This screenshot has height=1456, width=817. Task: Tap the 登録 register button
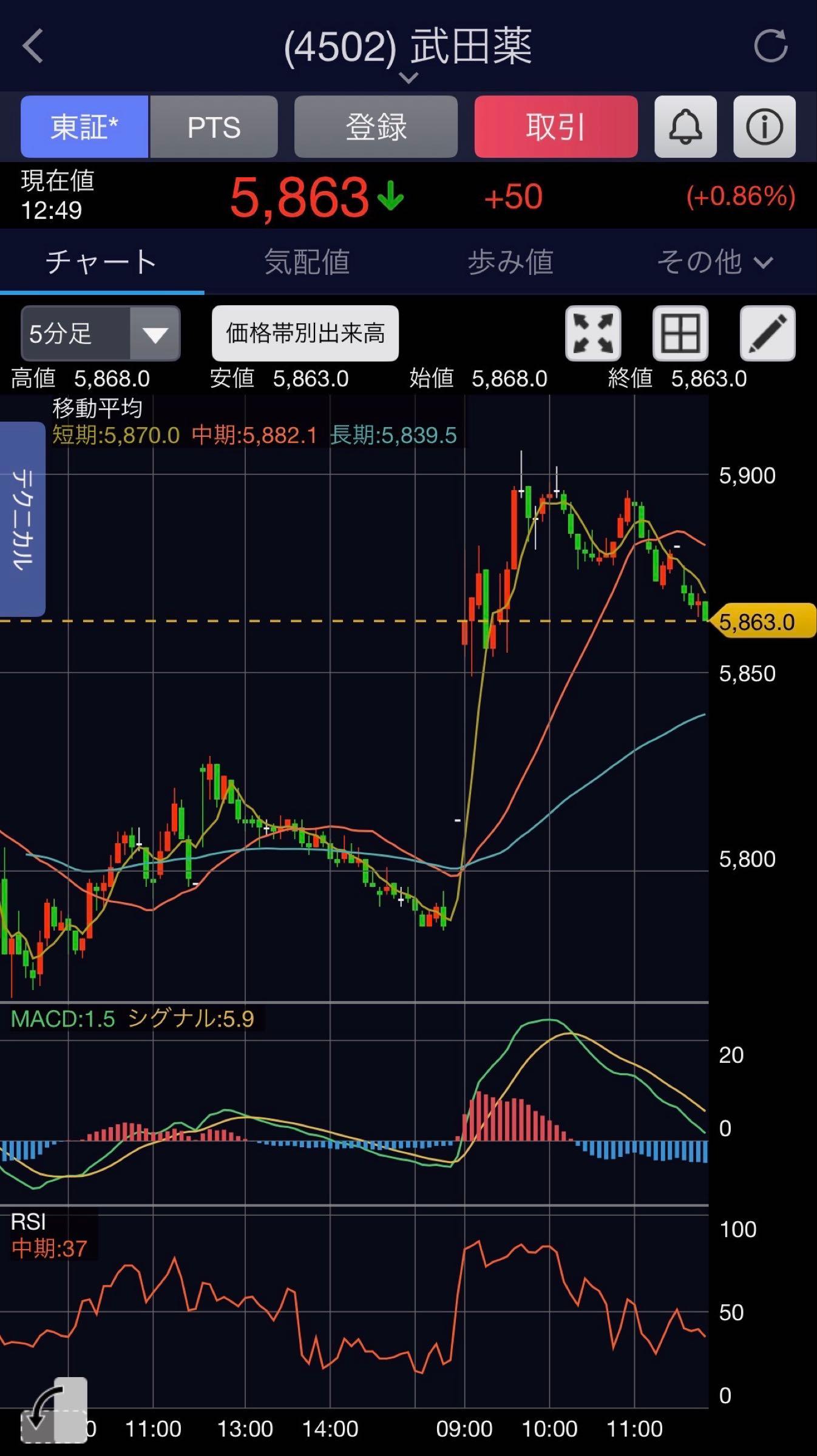coord(376,127)
